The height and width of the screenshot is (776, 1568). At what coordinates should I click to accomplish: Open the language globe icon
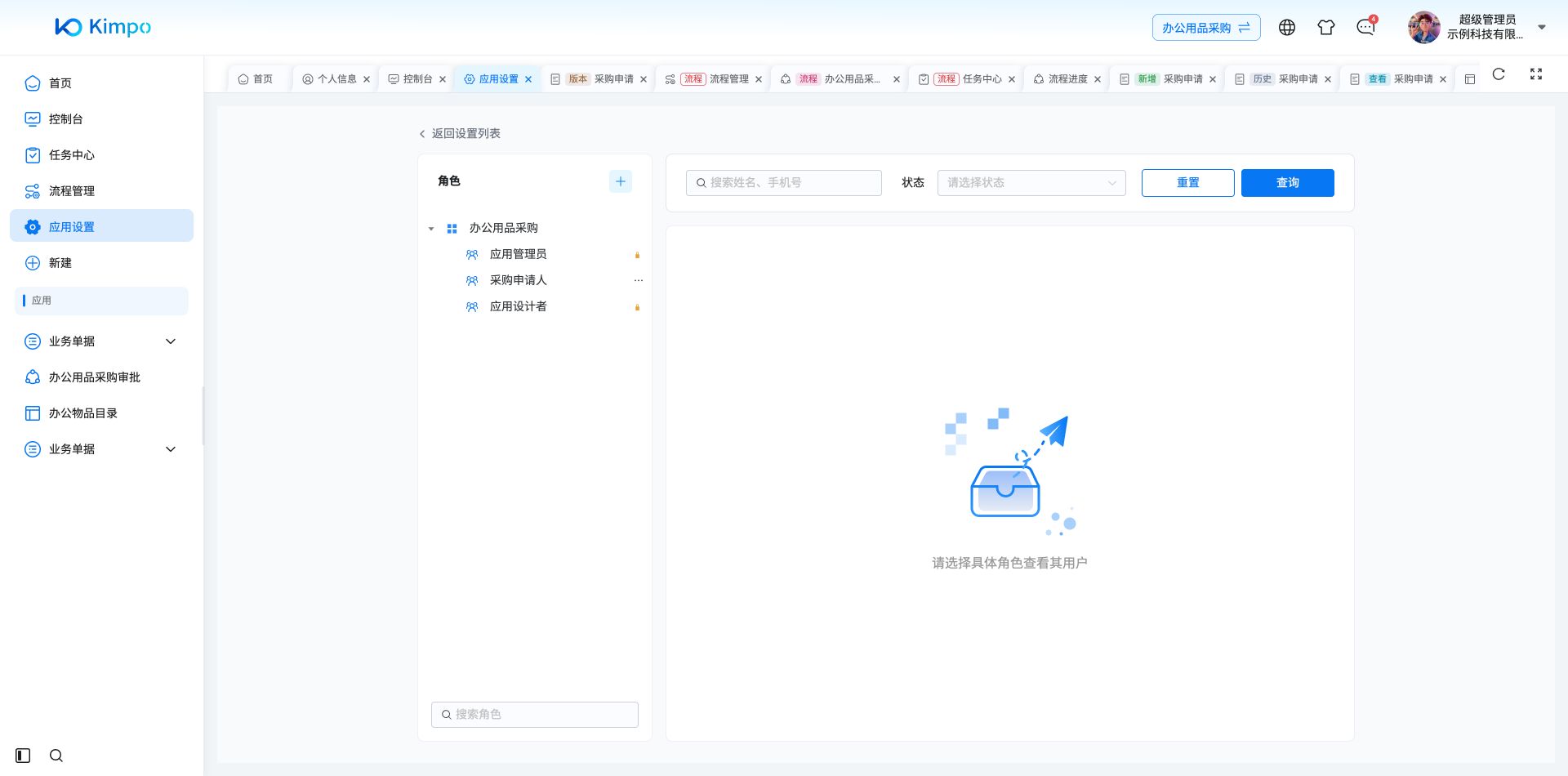pos(1287,28)
